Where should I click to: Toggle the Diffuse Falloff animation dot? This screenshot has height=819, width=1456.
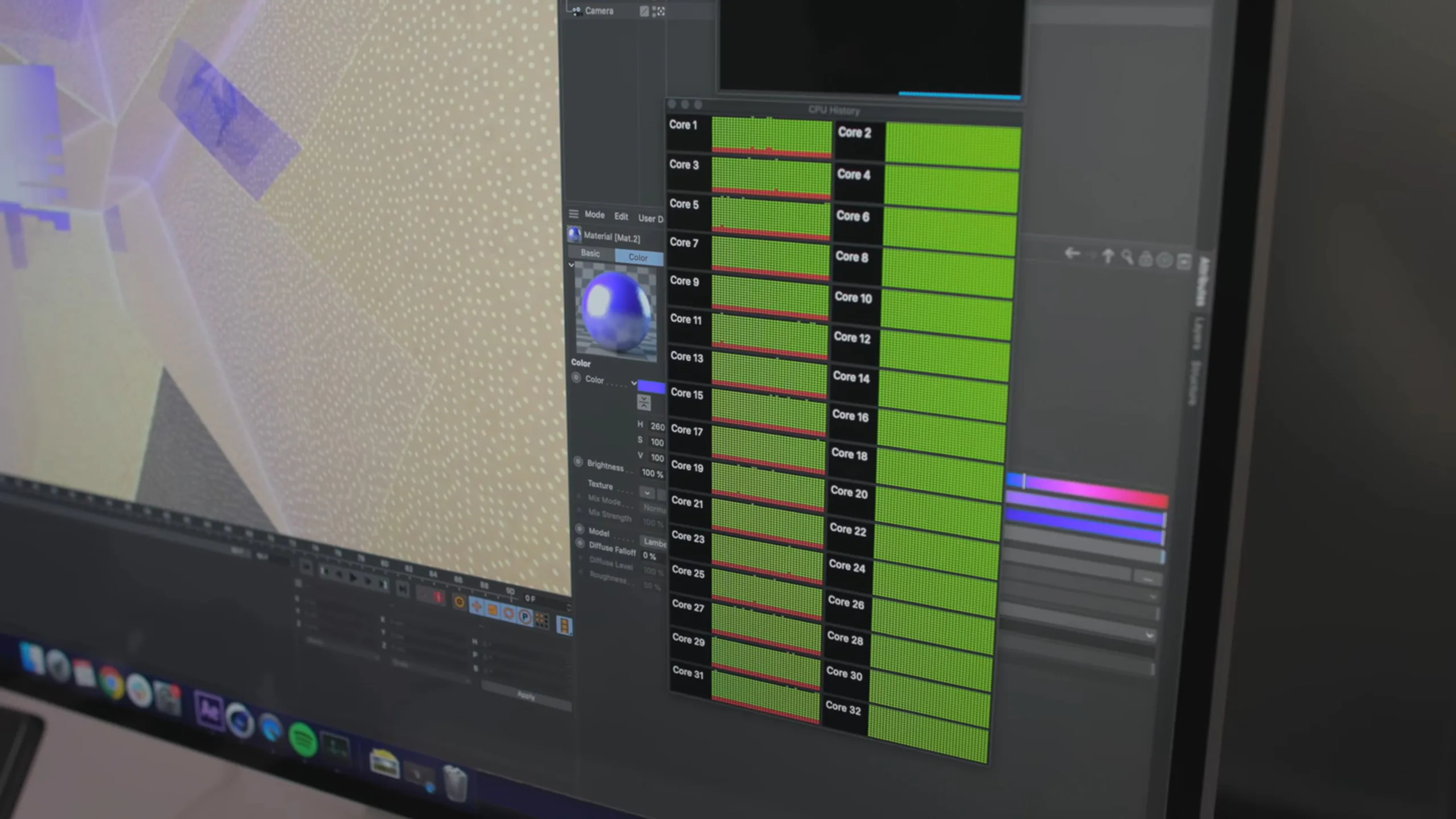580,544
